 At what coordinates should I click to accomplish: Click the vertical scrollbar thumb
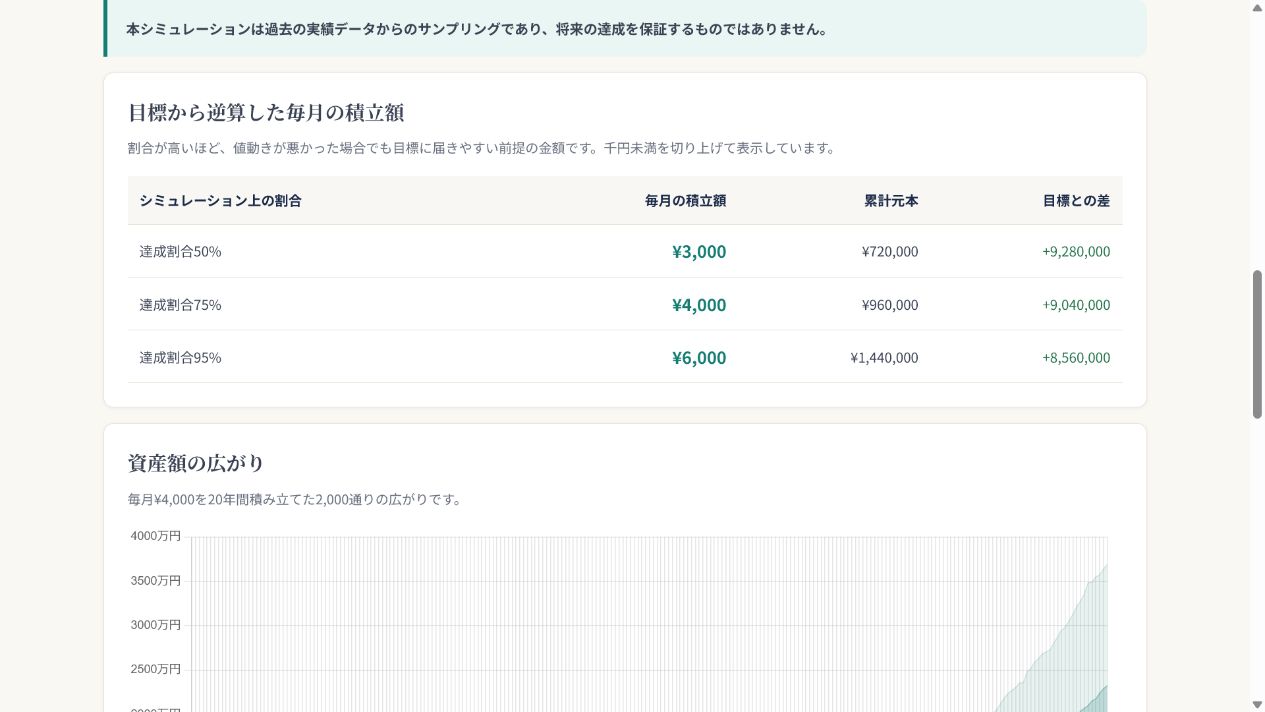(1257, 344)
